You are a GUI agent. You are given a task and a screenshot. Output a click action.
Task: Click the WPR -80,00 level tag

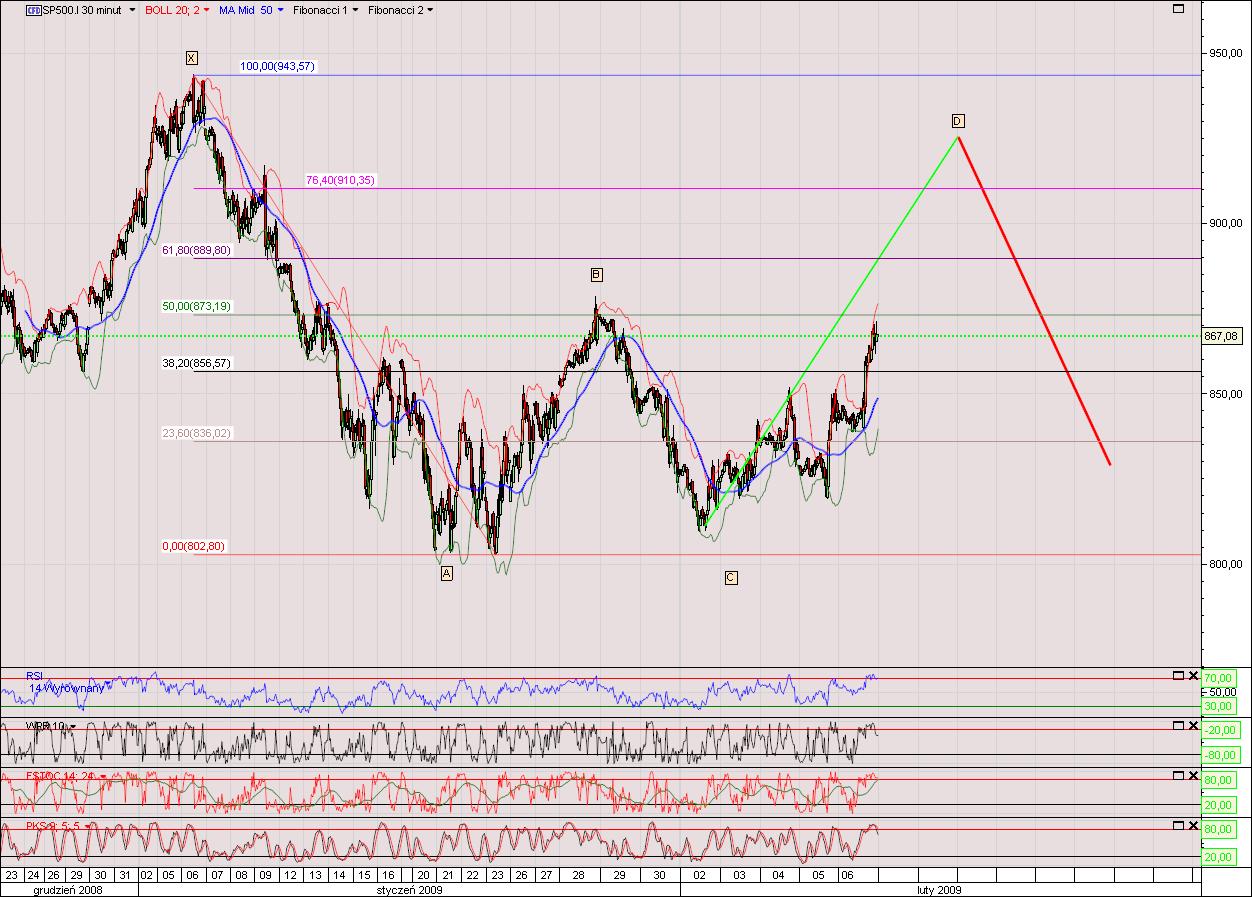pos(1221,755)
